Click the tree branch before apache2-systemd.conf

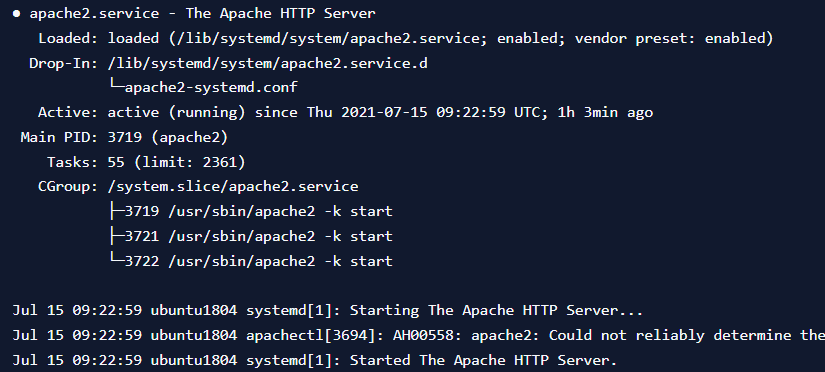(x=116, y=86)
